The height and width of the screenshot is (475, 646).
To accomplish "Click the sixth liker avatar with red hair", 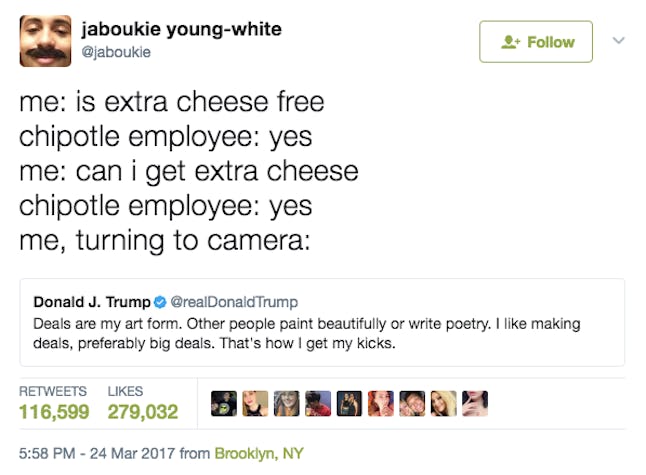I will (x=381, y=402).
